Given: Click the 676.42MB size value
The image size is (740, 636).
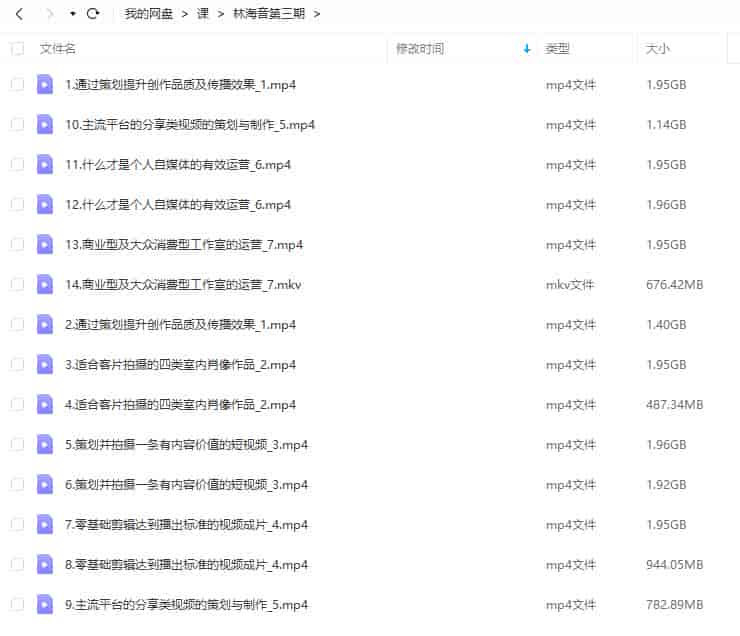Looking at the screenshot, I should point(674,285).
